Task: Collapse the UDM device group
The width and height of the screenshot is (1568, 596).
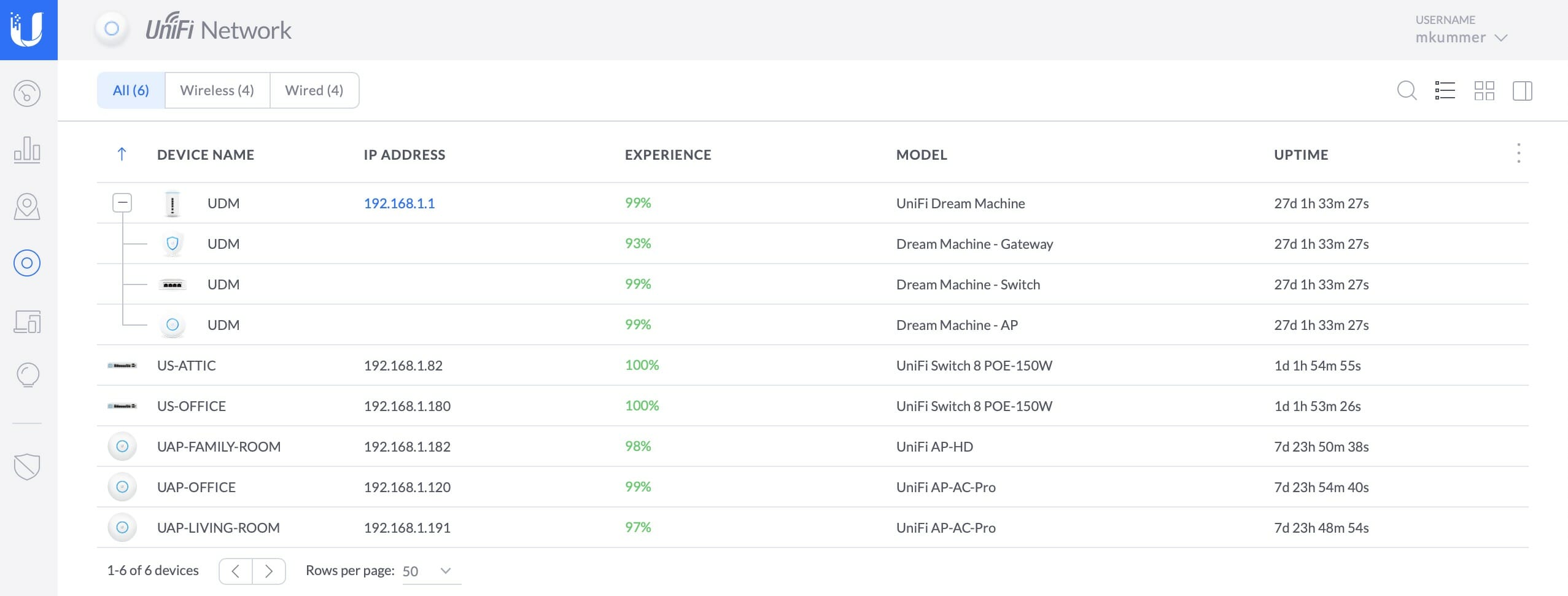Action: [122, 203]
